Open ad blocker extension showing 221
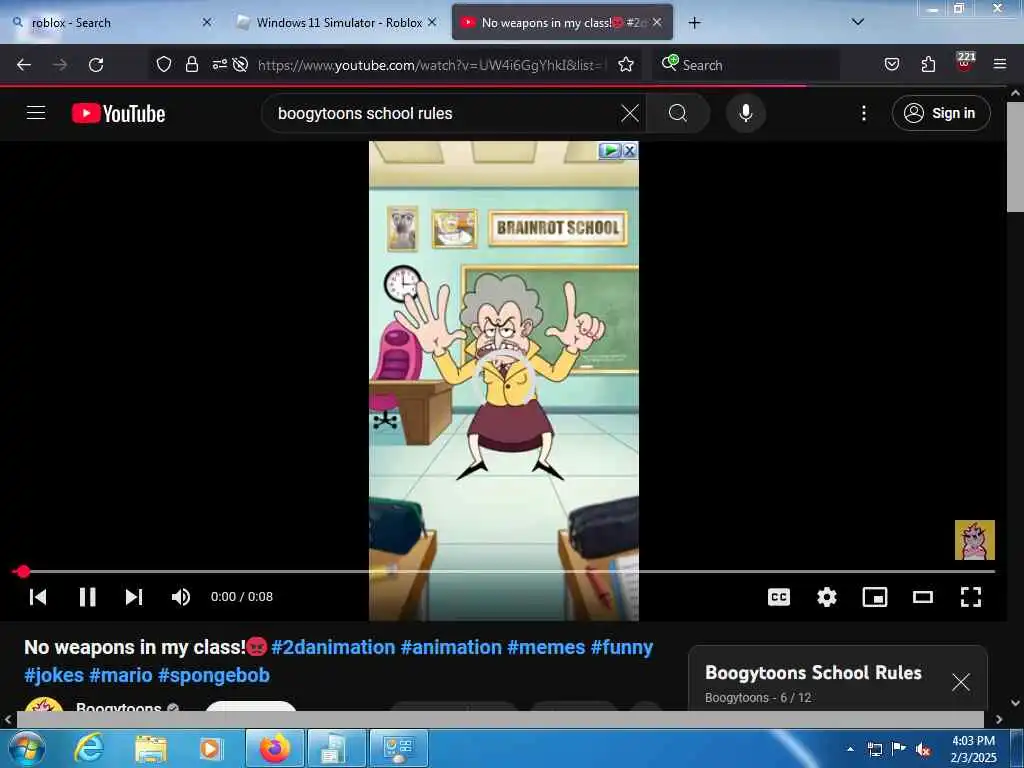The height and width of the screenshot is (768, 1024). (965, 63)
